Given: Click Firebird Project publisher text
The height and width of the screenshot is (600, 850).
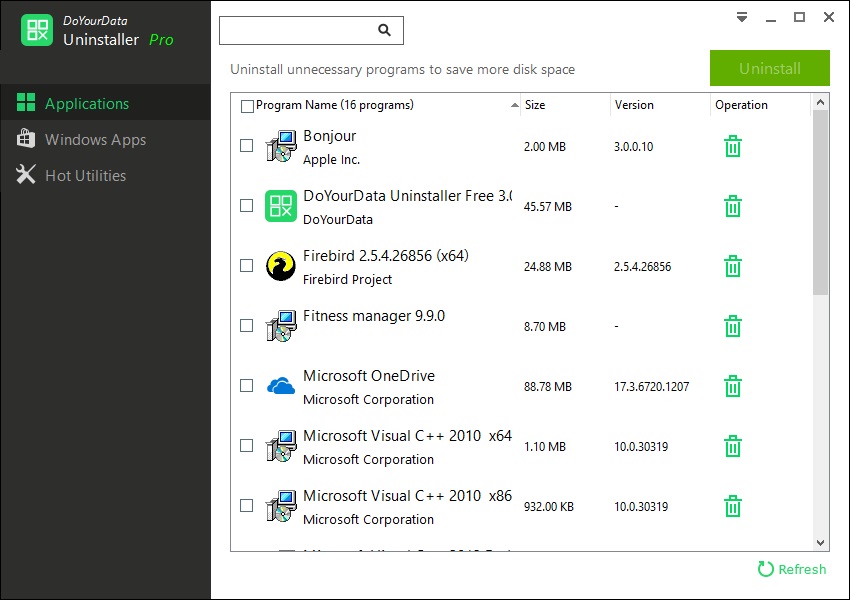Looking at the screenshot, I should [x=347, y=280].
